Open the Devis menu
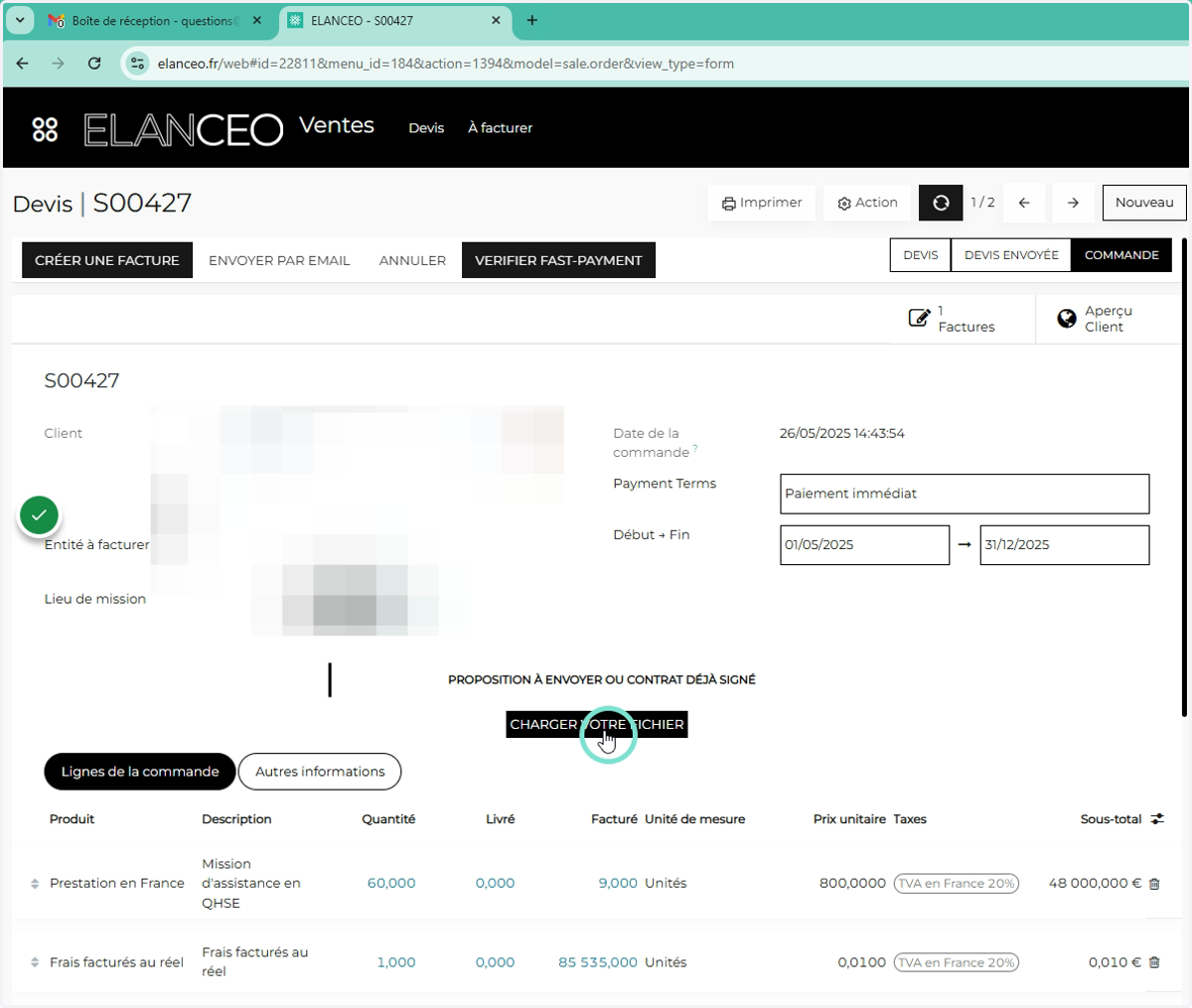Image resolution: width=1192 pixels, height=1008 pixels. 426,128
